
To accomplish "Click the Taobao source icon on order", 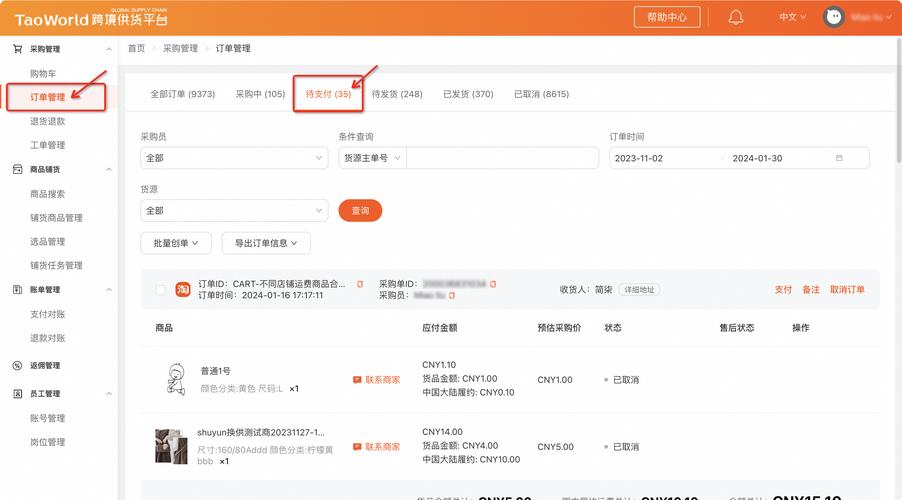I will point(183,290).
